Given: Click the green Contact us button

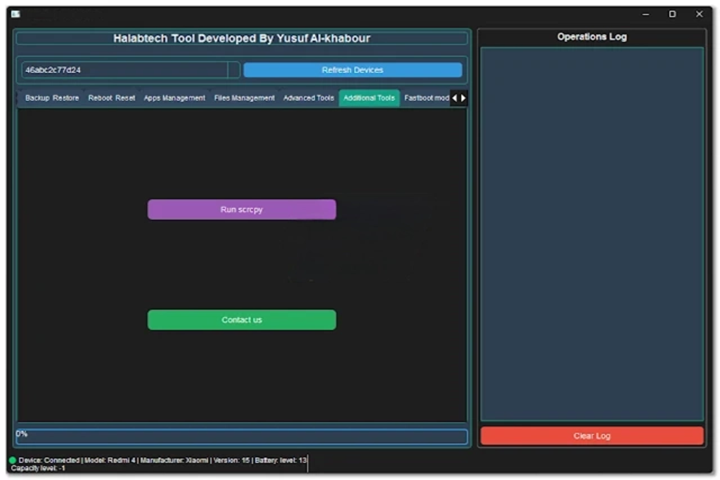Looking at the screenshot, I should [x=241, y=320].
